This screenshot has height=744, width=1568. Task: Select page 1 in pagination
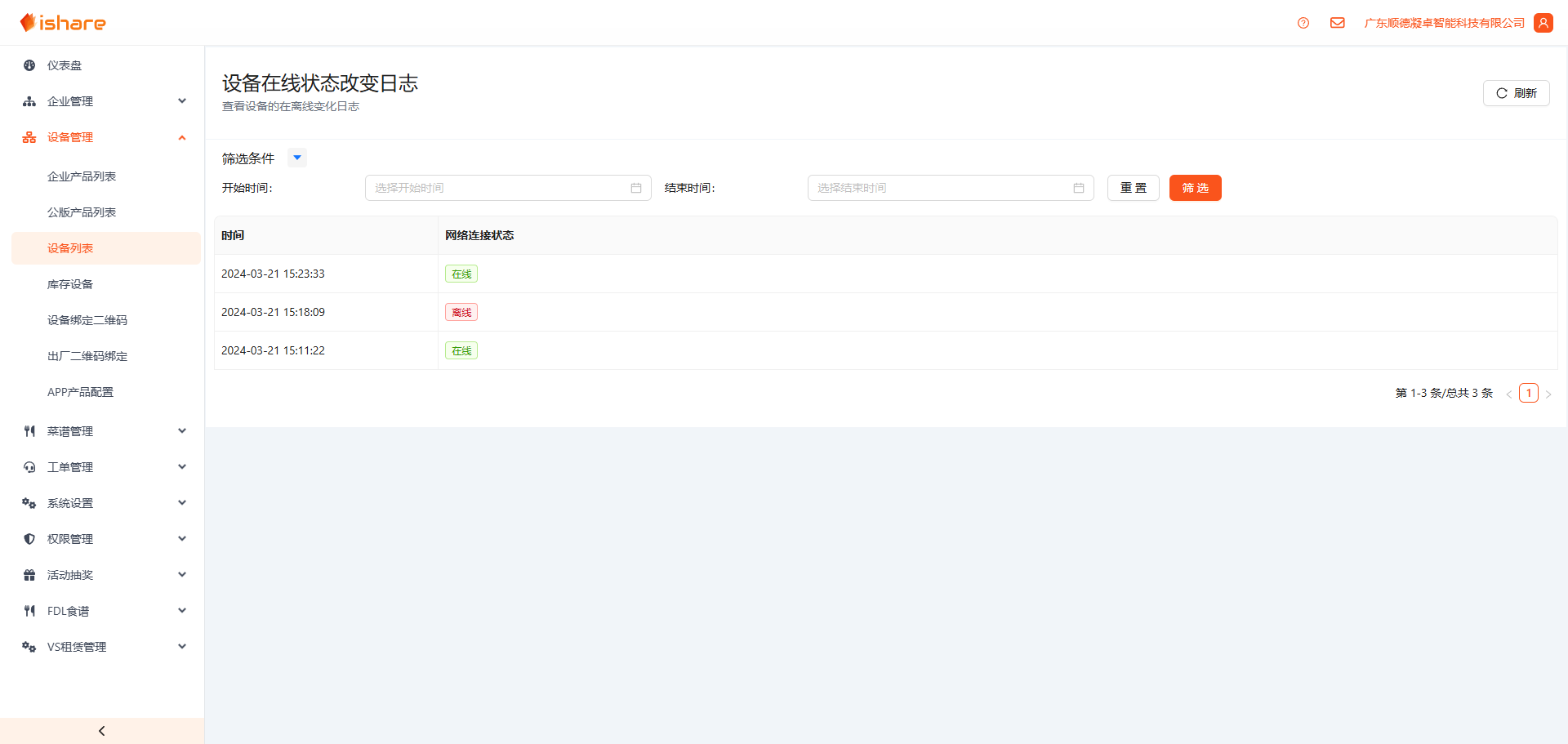click(x=1528, y=393)
